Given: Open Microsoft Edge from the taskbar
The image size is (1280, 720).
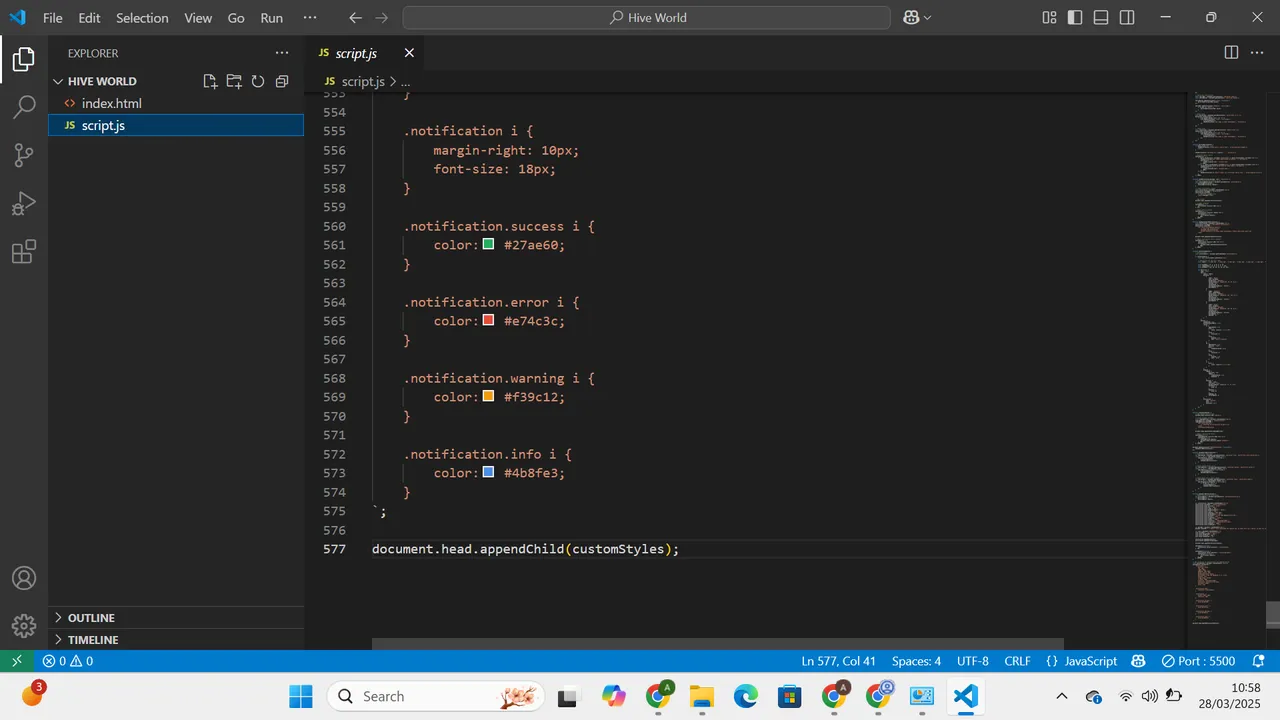Looking at the screenshot, I should point(746,696).
